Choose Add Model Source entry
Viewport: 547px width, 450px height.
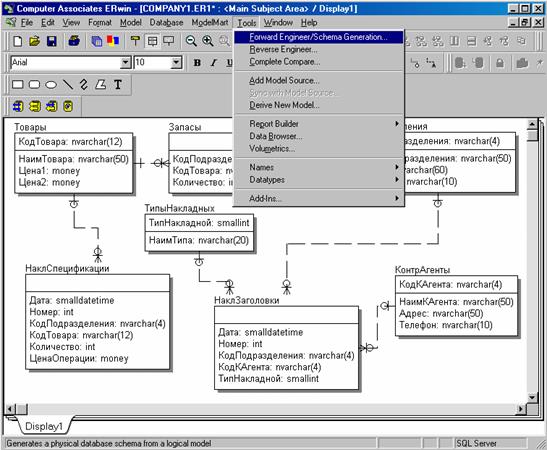319,81
